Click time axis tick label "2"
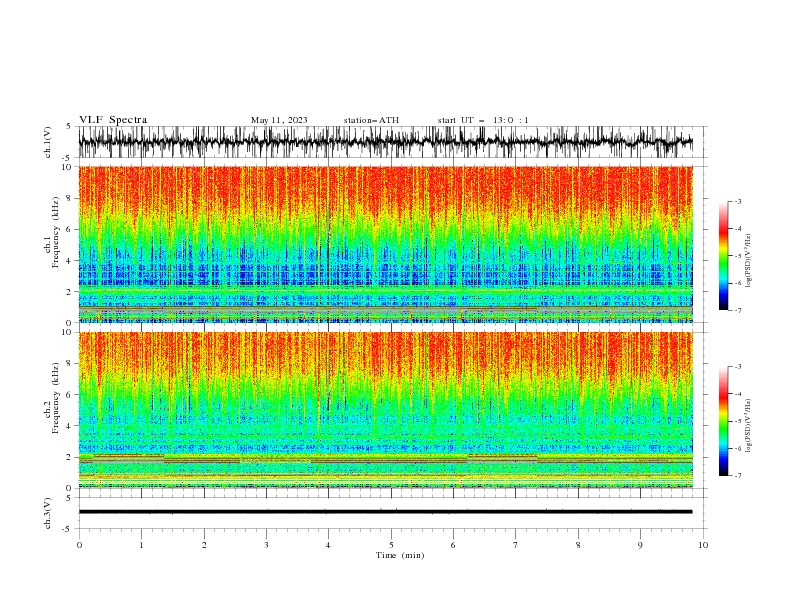The height and width of the screenshot is (612, 792). (x=204, y=545)
